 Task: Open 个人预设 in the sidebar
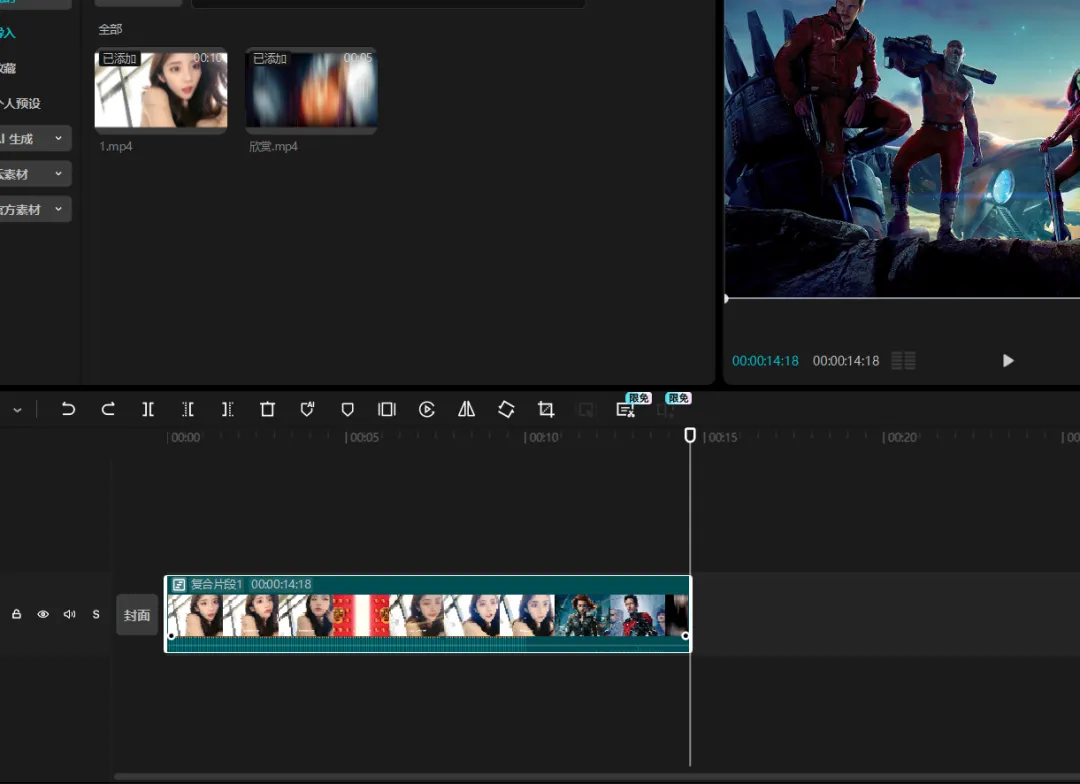pos(21,103)
